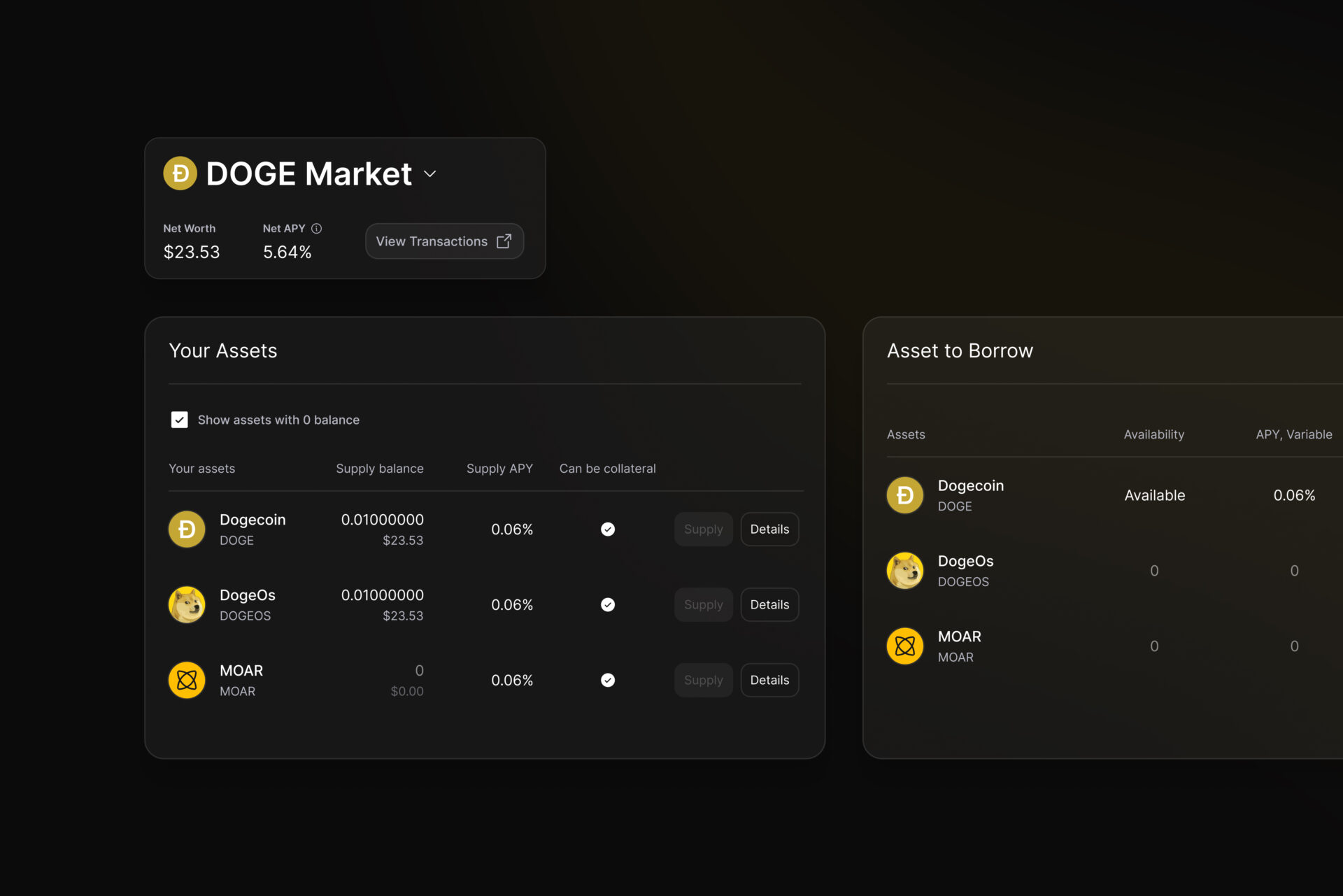Toggle the Dogecoin collateral checkmark
The height and width of the screenshot is (896, 1343).
tap(608, 529)
